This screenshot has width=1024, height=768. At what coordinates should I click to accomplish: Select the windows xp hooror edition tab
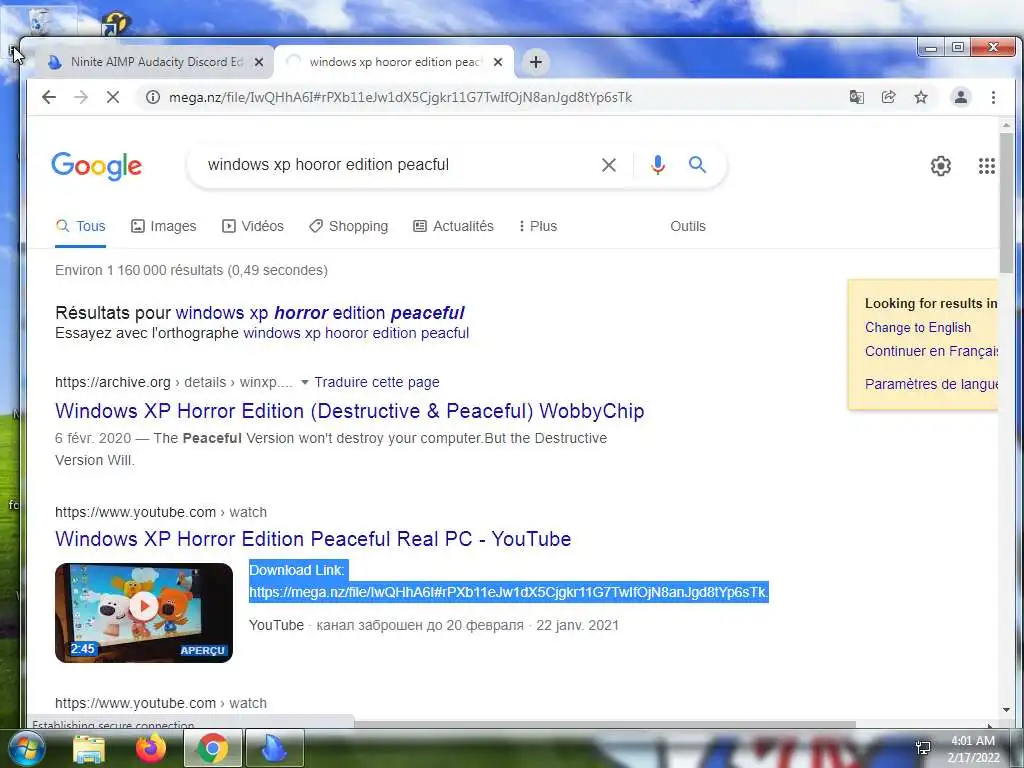[394, 62]
